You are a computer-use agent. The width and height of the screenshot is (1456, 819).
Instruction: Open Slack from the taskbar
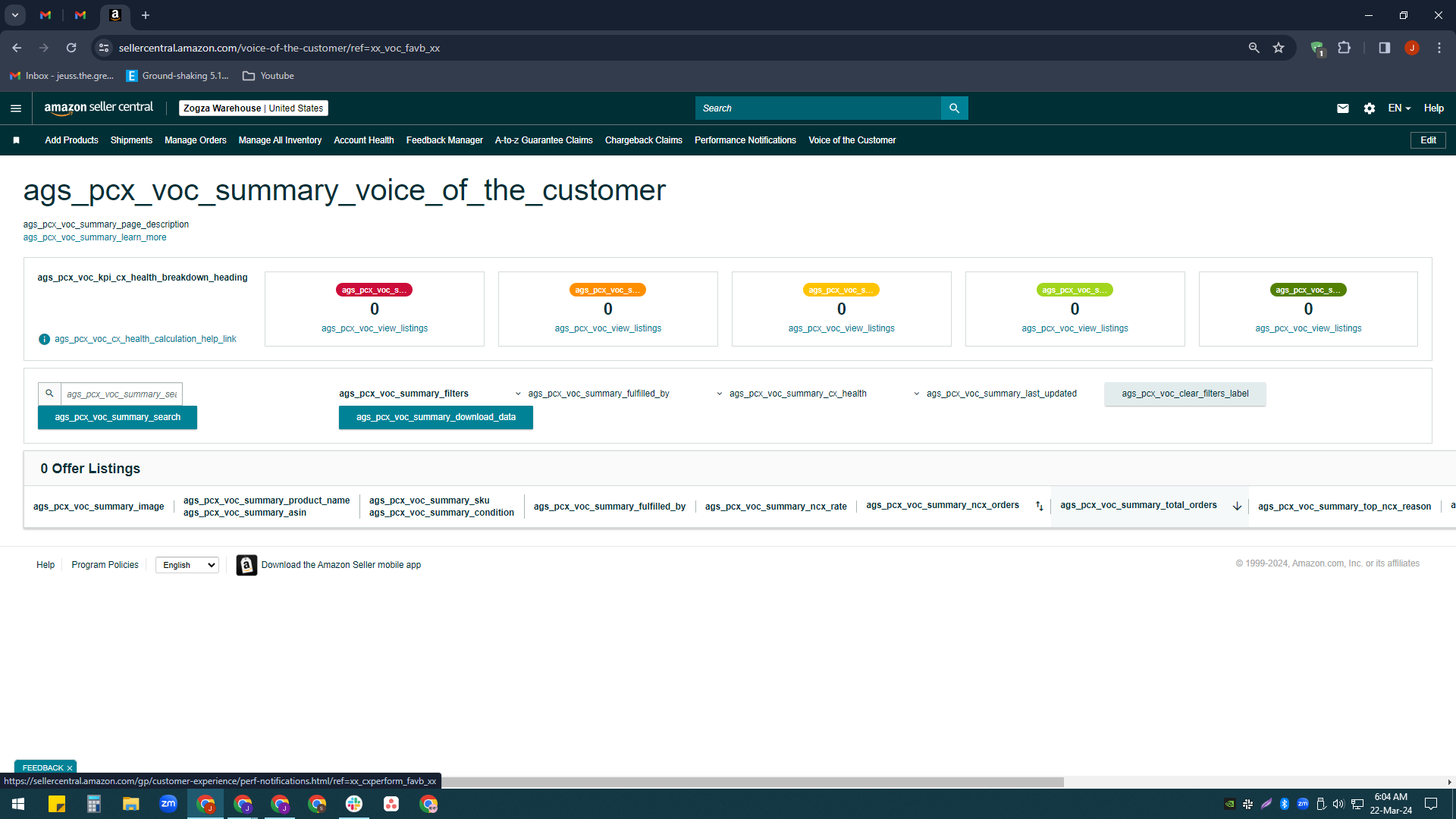point(354,804)
